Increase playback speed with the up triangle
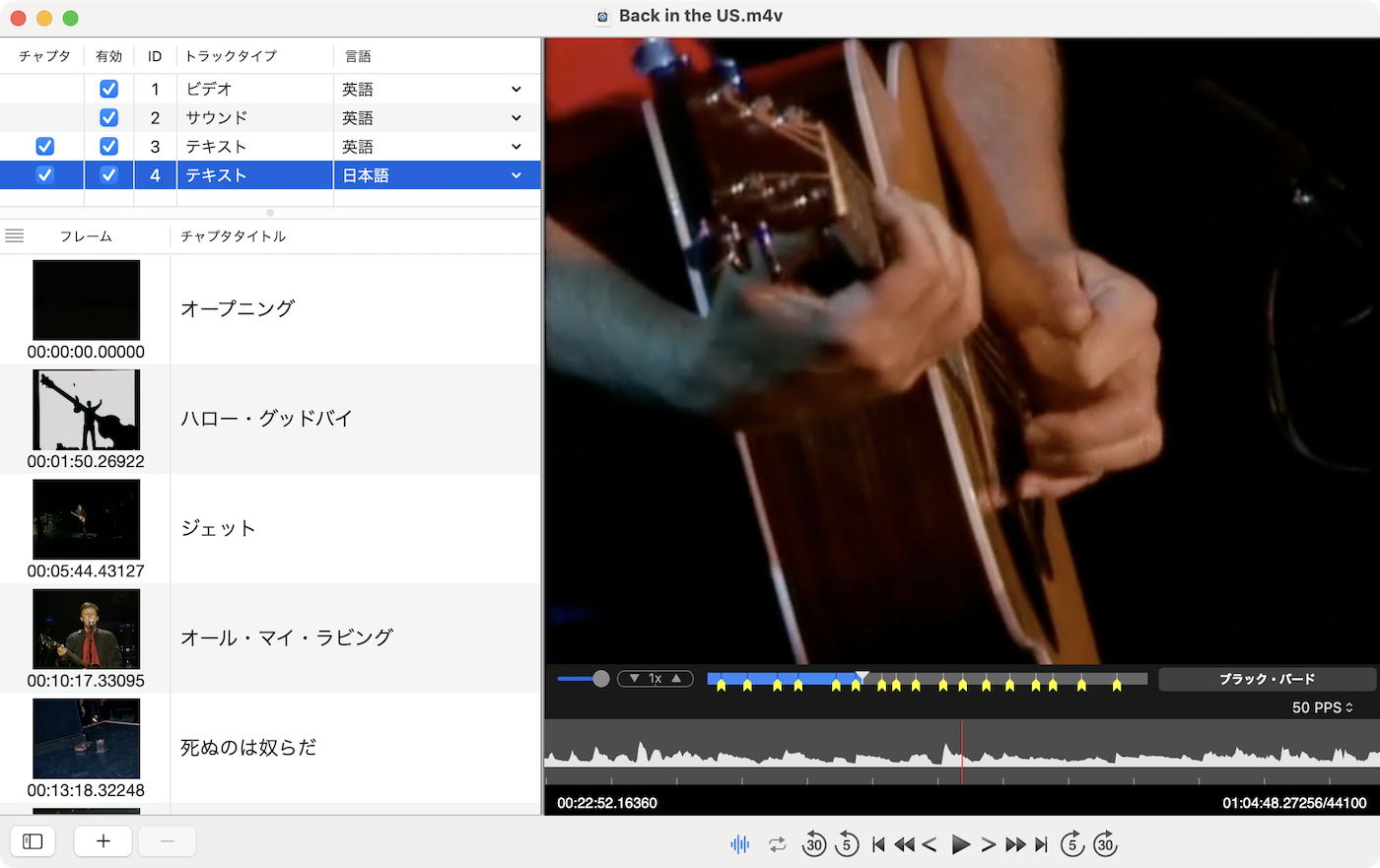 [676, 679]
